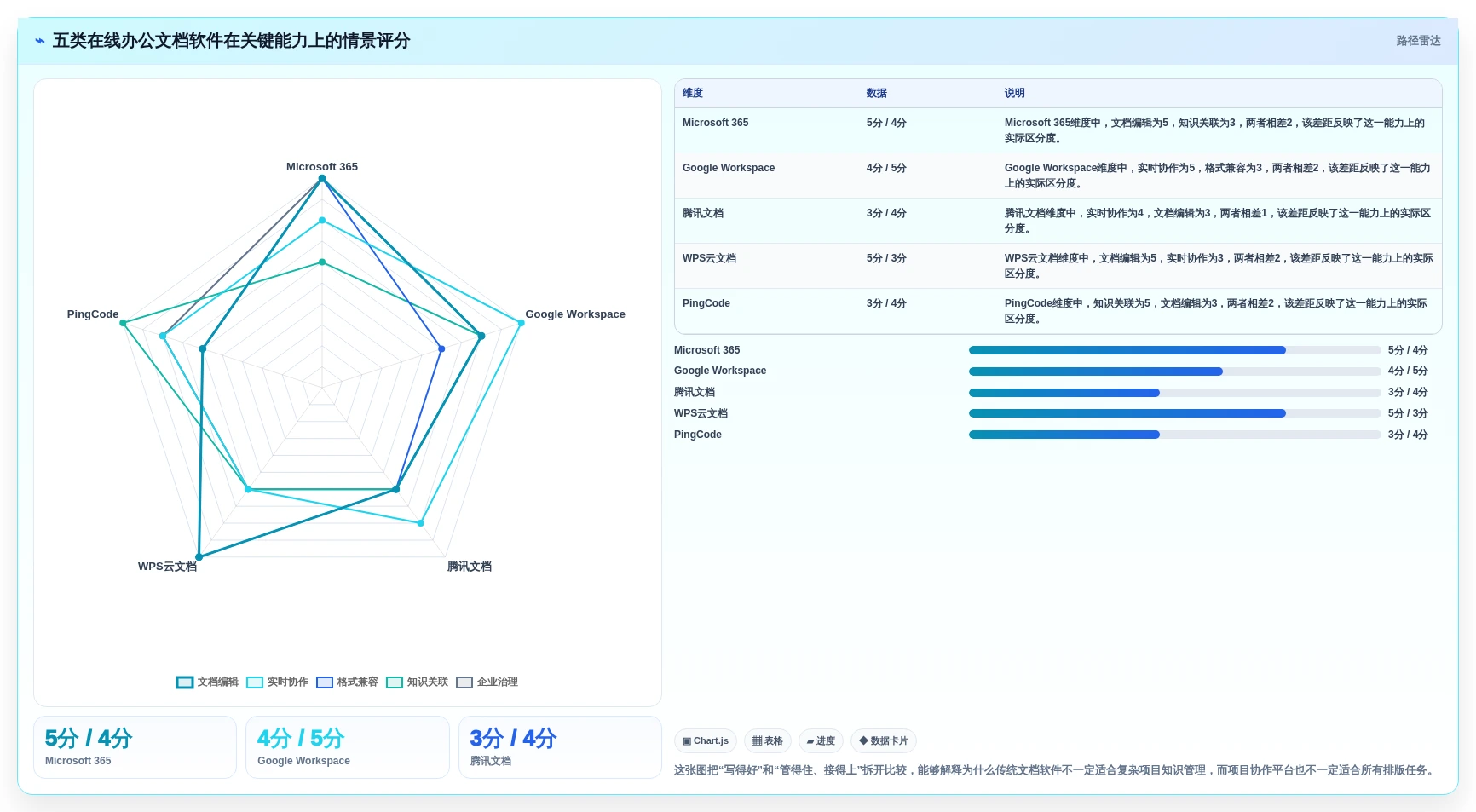Click the 说明 column header

pos(1014,94)
